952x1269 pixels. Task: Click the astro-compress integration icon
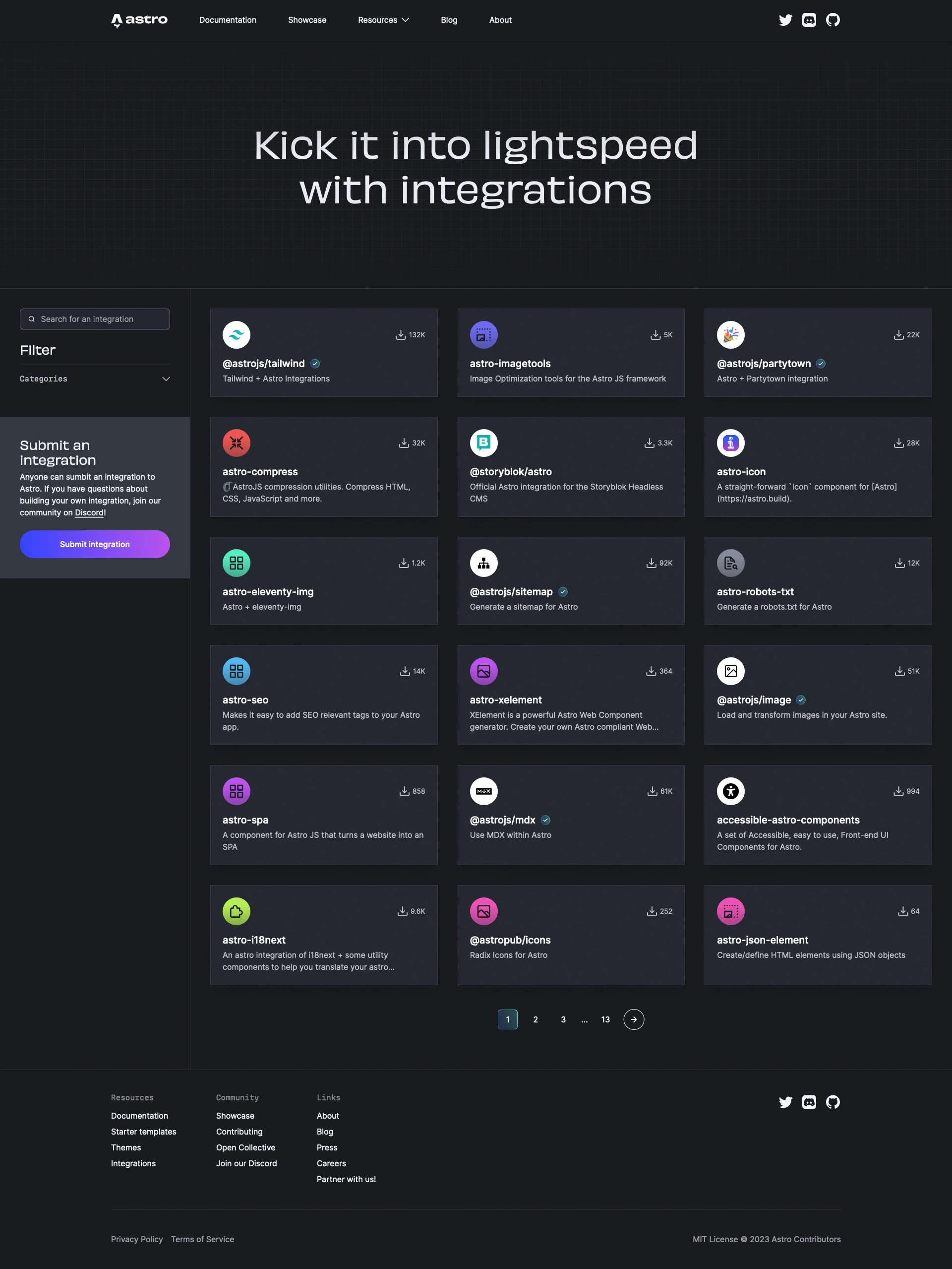point(237,443)
